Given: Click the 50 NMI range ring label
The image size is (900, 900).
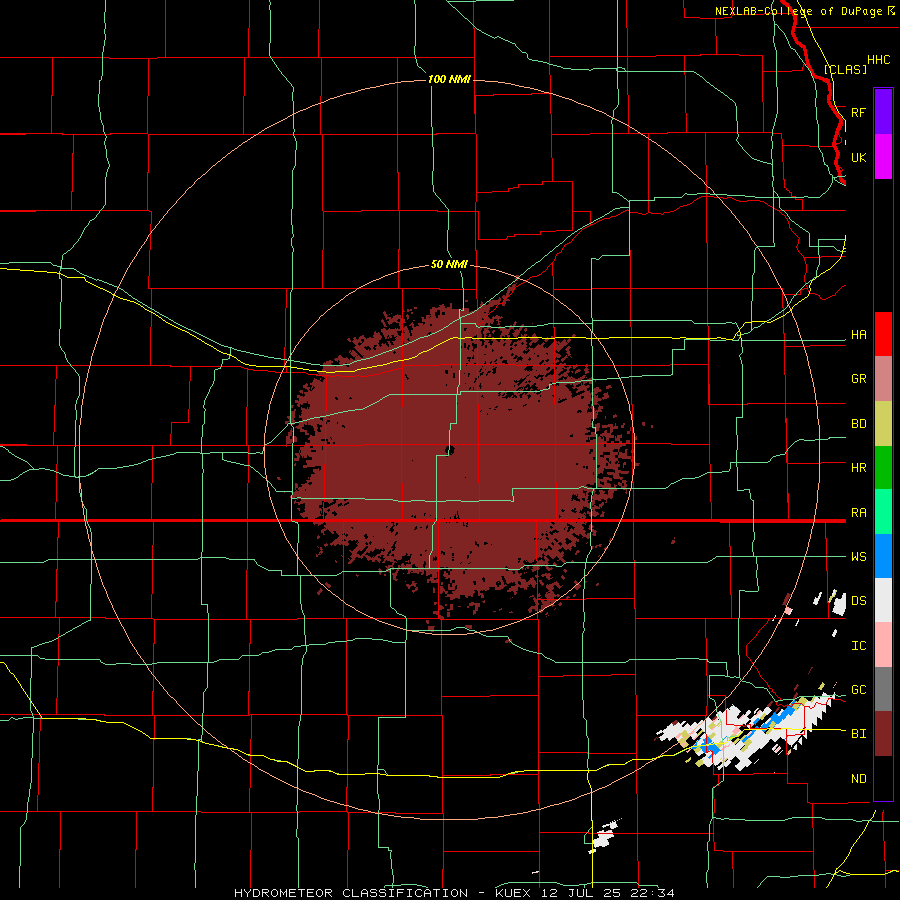Looking at the screenshot, I should coord(449,264).
